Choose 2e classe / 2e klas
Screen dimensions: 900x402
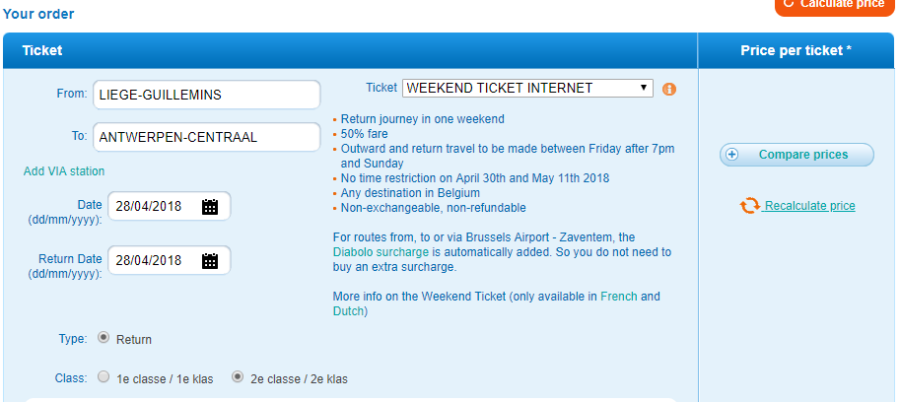[238, 378]
